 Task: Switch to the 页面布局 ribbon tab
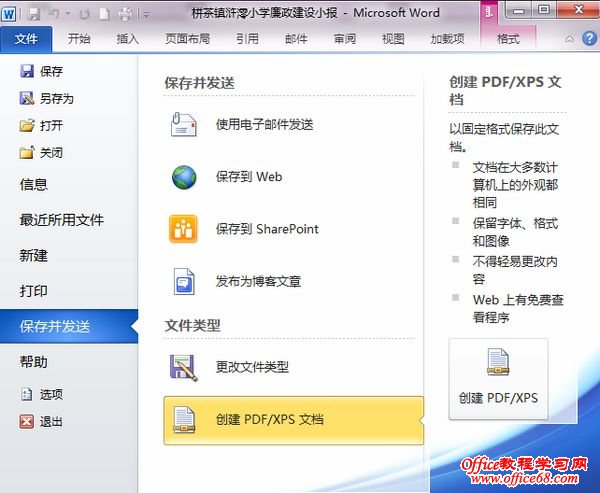(188, 39)
